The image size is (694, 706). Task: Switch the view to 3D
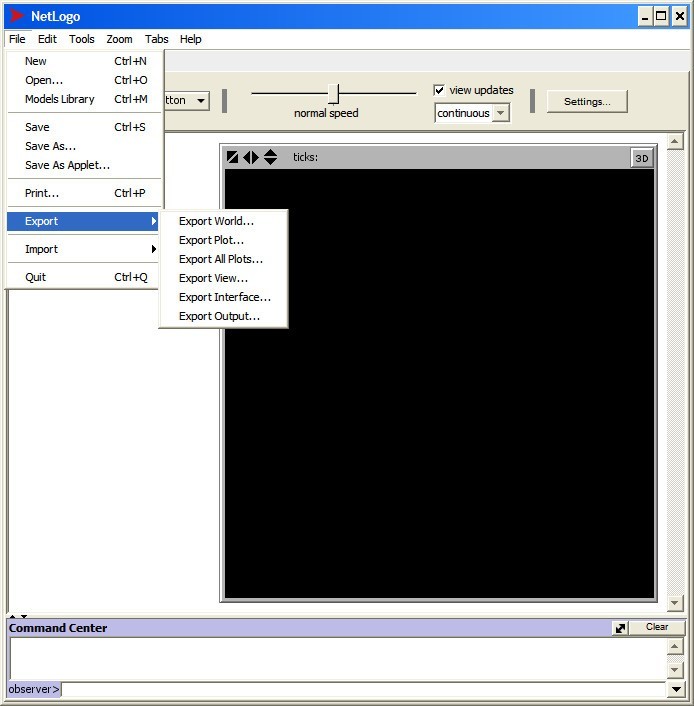point(642,158)
